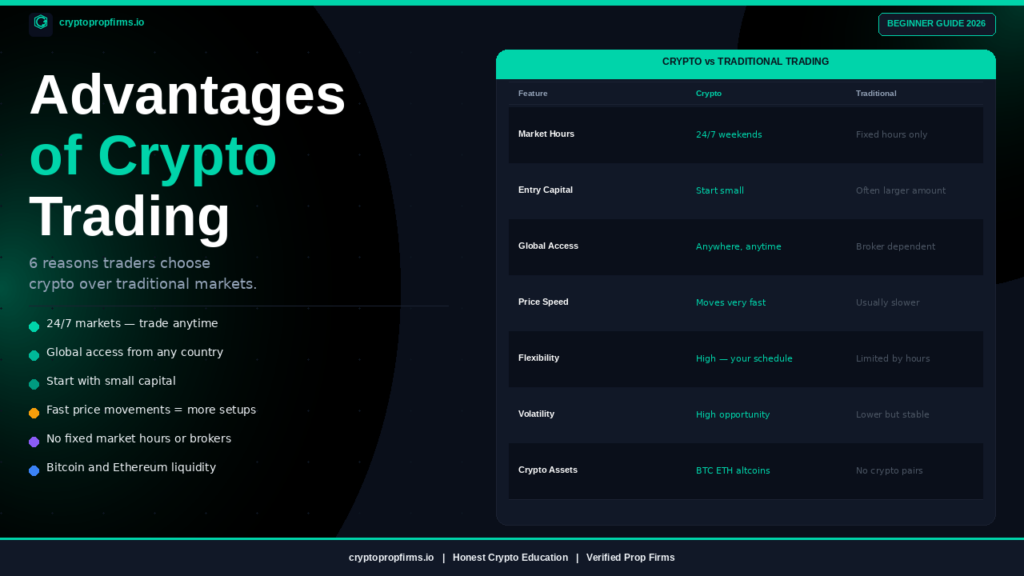1024x576 pixels.
Task: Click the 'No crypto pairs' cell
Action: [x=889, y=471]
